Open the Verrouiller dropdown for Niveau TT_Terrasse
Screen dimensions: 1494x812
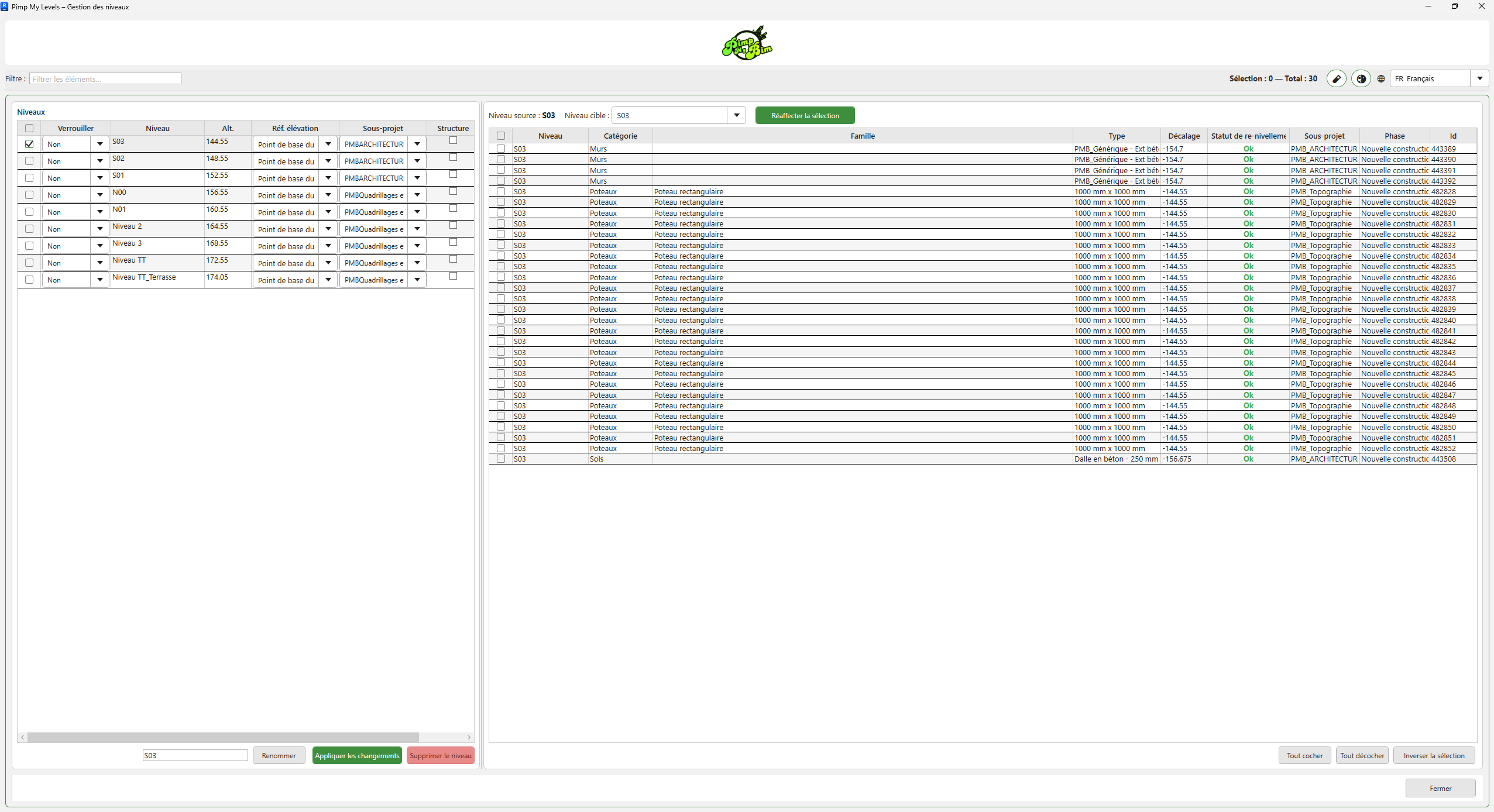pyautogui.click(x=100, y=280)
